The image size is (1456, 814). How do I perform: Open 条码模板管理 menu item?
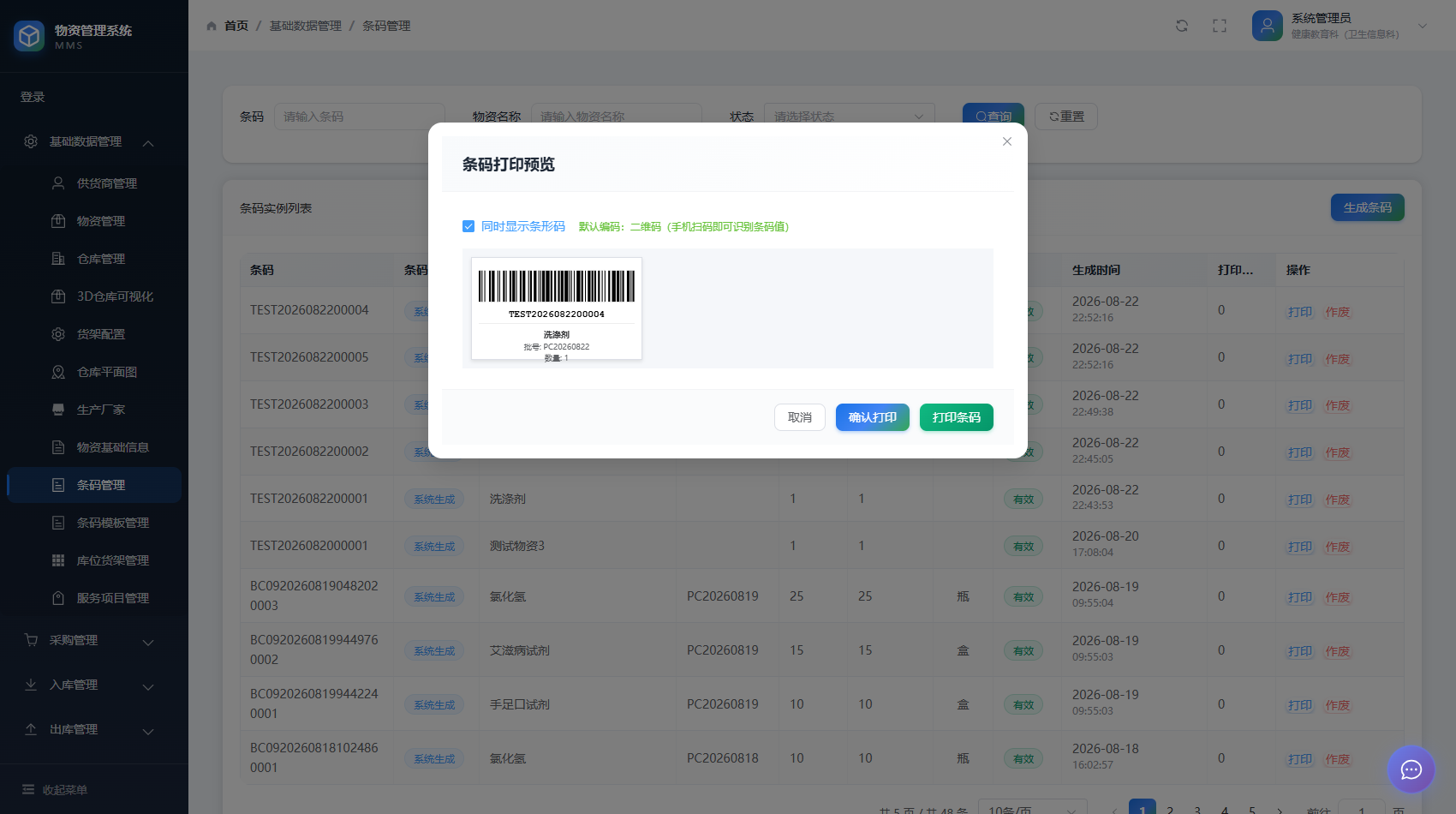coord(94,522)
